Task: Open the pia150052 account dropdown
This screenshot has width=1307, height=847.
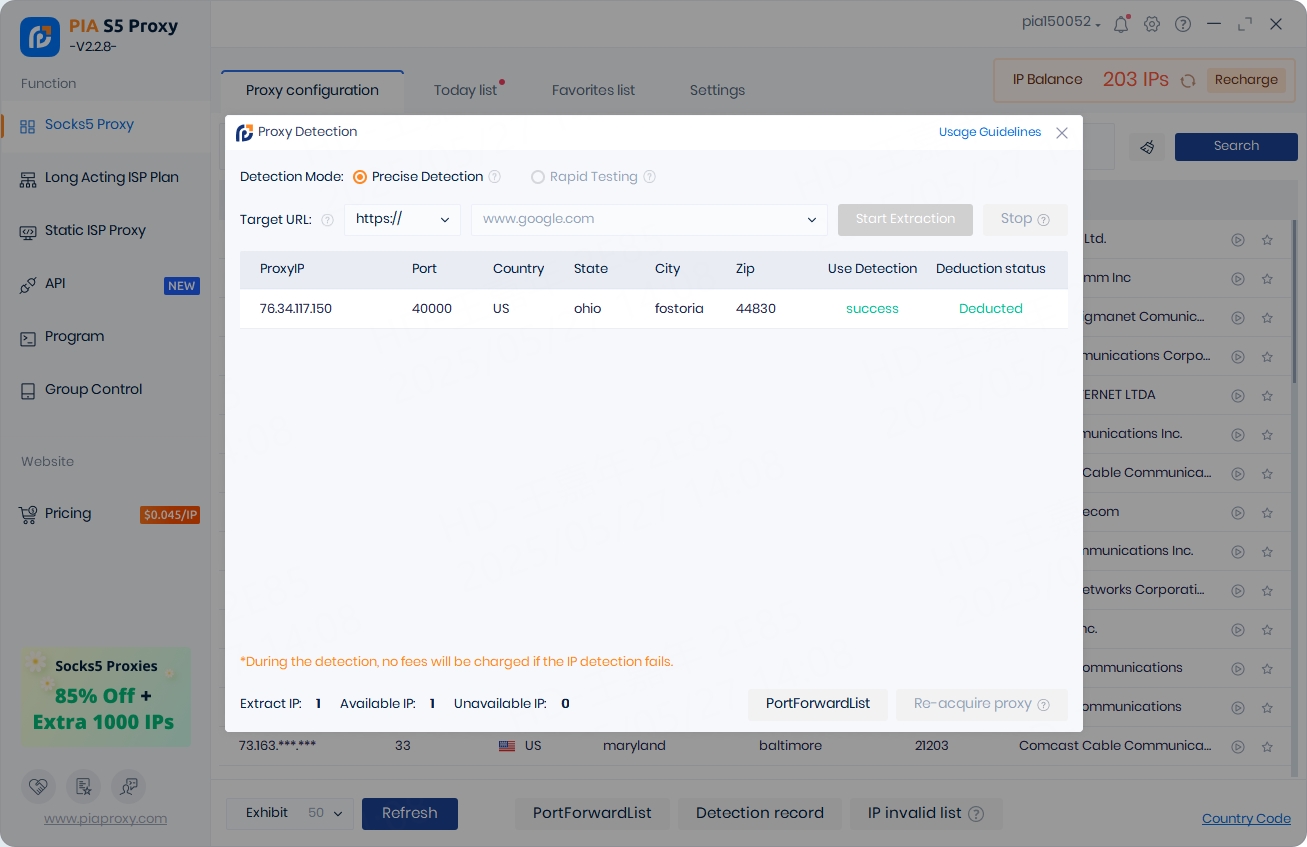Action: pos(1061,23)
